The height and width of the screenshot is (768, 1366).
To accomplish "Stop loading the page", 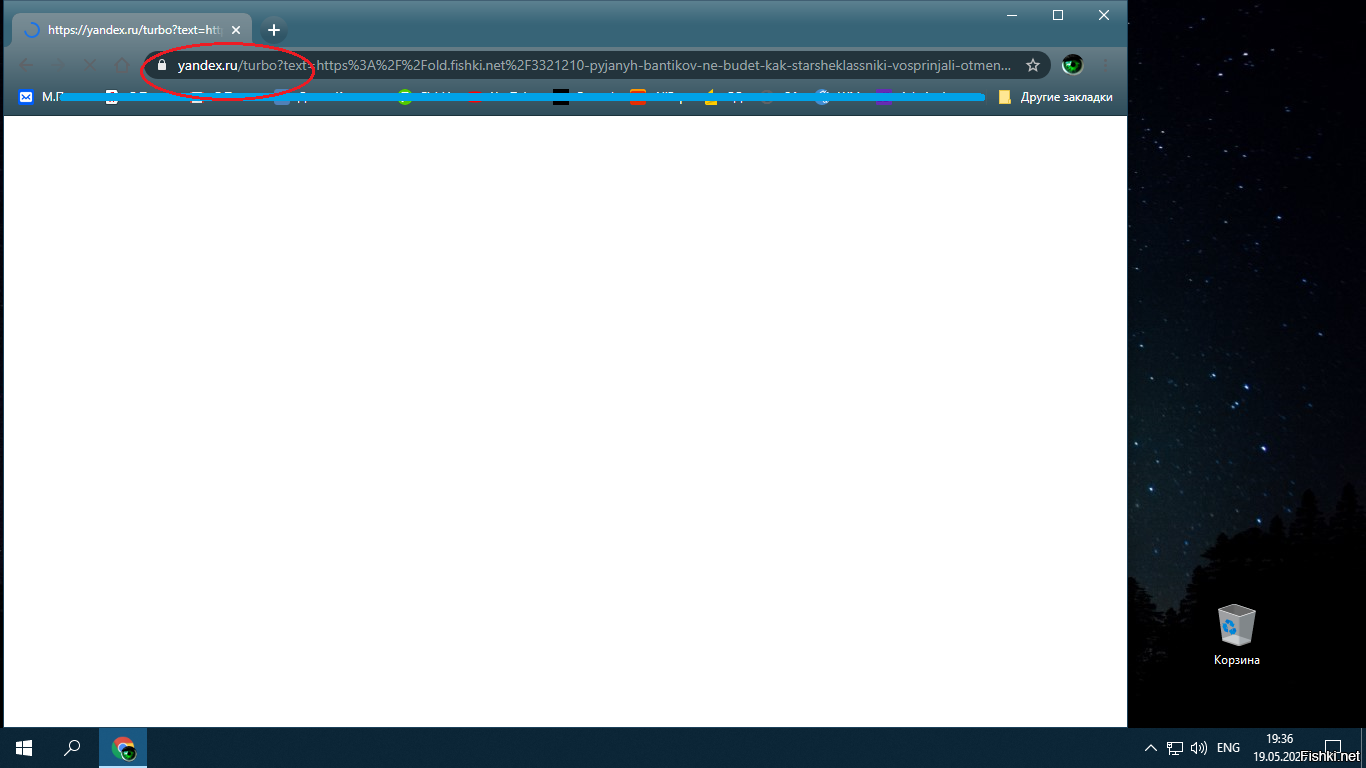I will (89, 65).
